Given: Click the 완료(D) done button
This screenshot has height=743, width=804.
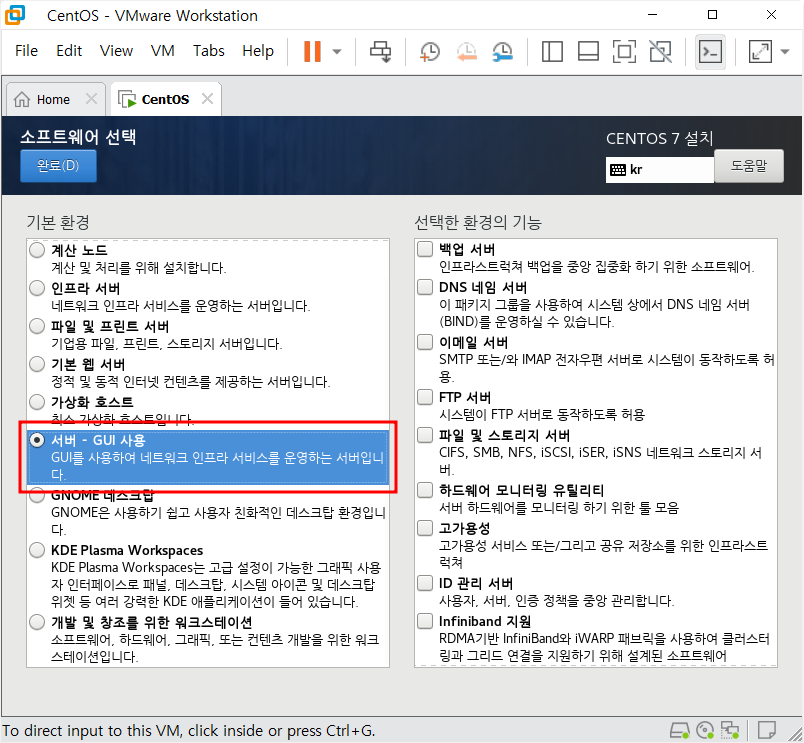Looking at the screenshot, I should [x=58, y=166].
